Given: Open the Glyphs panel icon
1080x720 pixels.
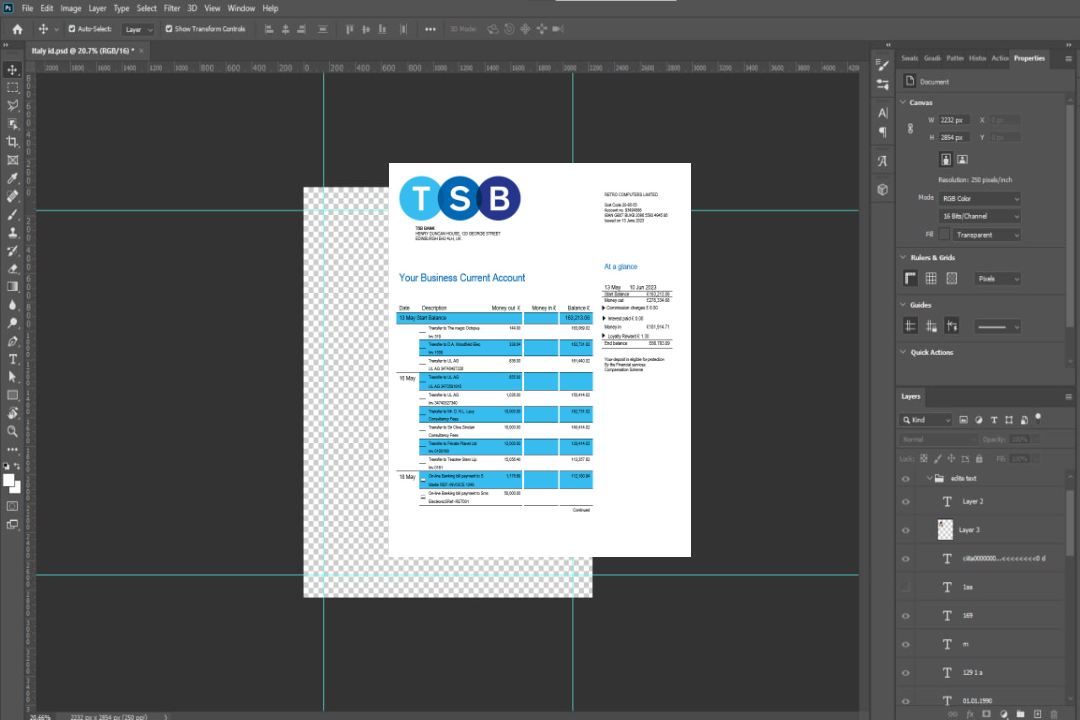Looking at the screenshot, I should click(882, 161).
